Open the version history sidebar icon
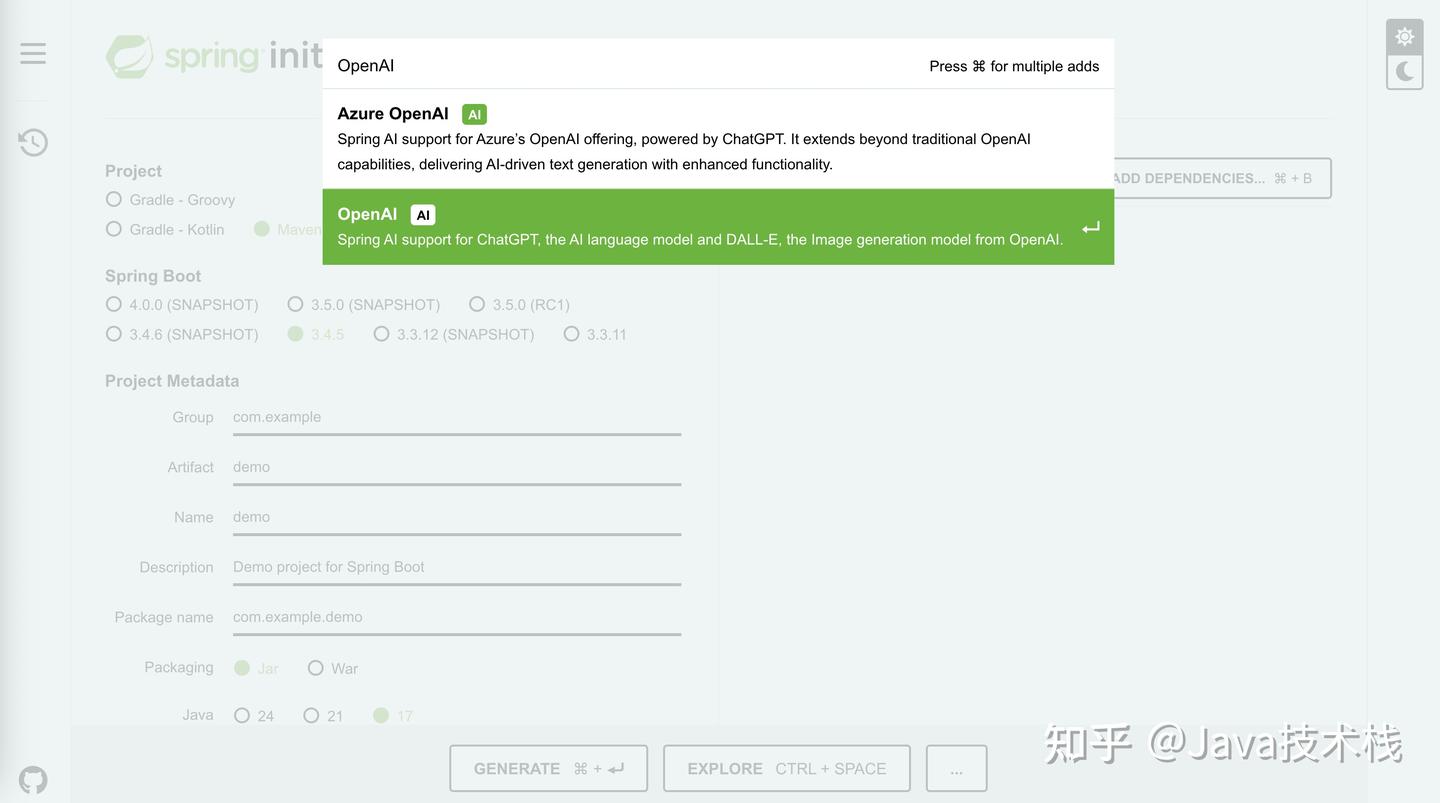1440x803 pixels. point(32,141)
